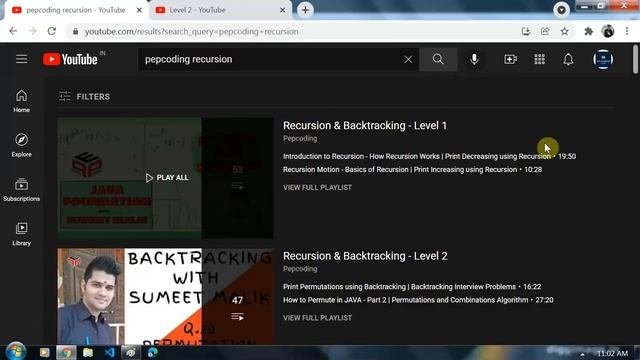Run the search with the magnifier button
Image resolution: width=640 pixels, height=360 pixels.
(438, 59)
